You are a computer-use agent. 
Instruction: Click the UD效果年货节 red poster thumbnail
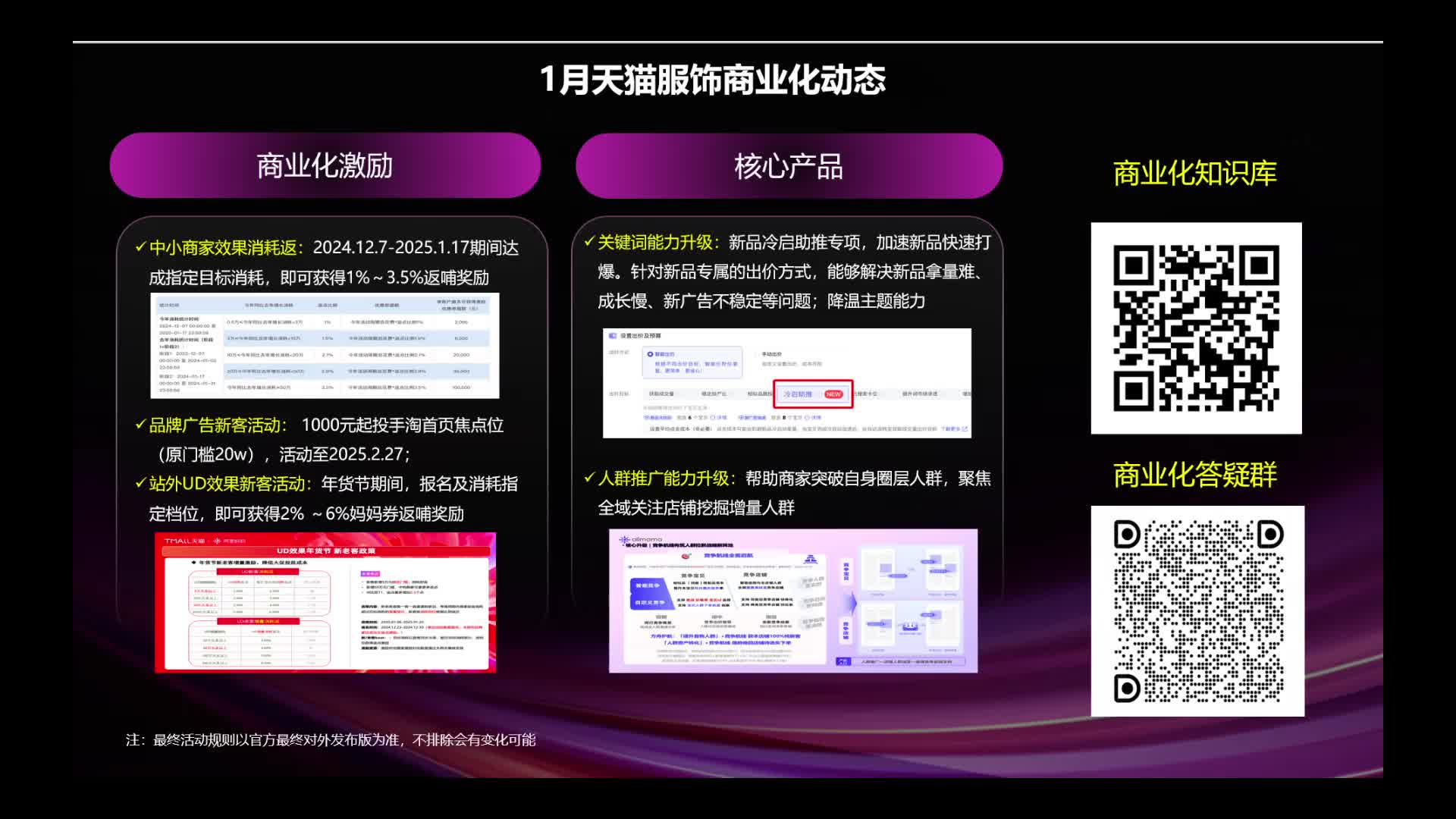325,603
